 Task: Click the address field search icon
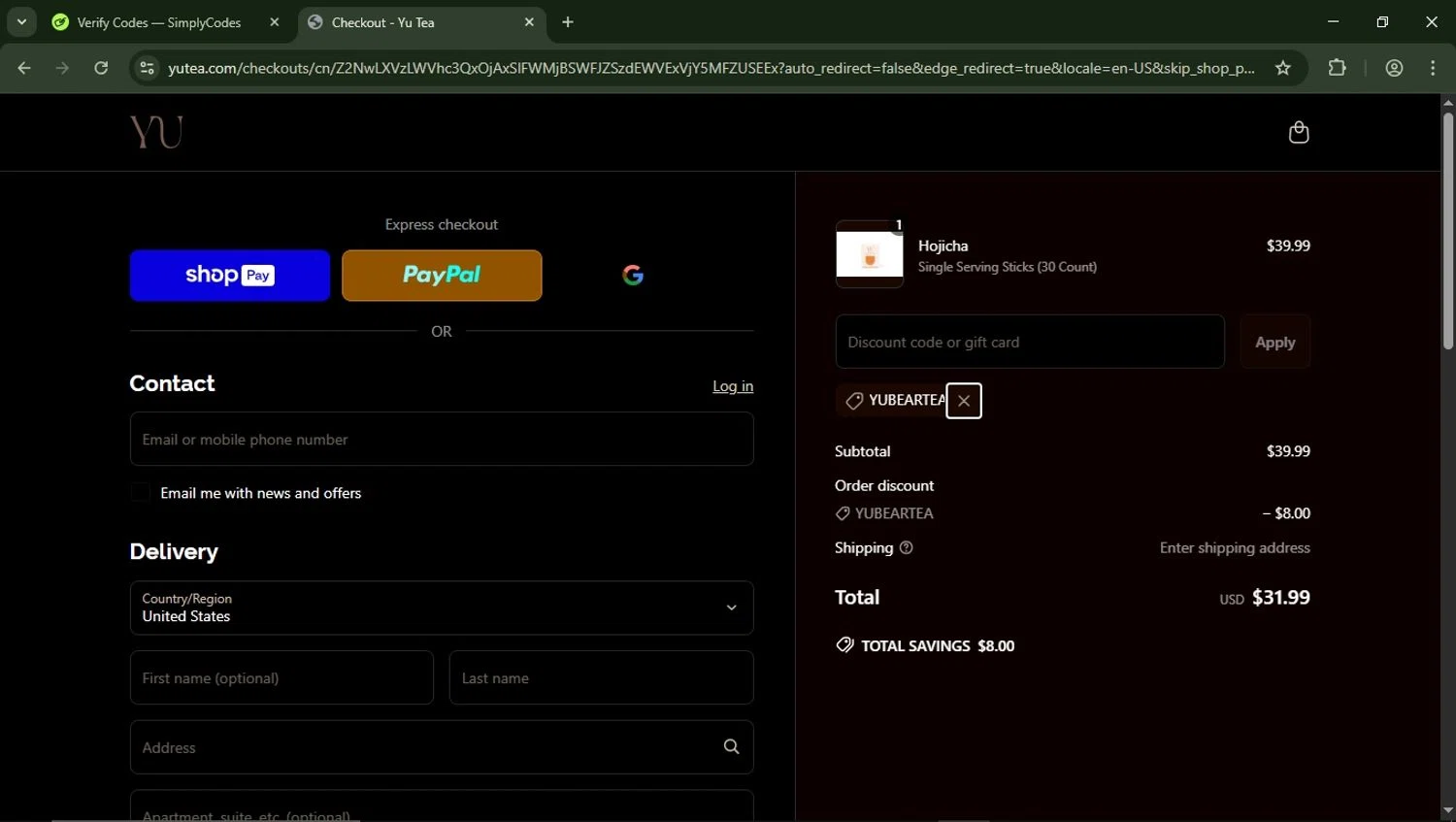pos(731,746)
